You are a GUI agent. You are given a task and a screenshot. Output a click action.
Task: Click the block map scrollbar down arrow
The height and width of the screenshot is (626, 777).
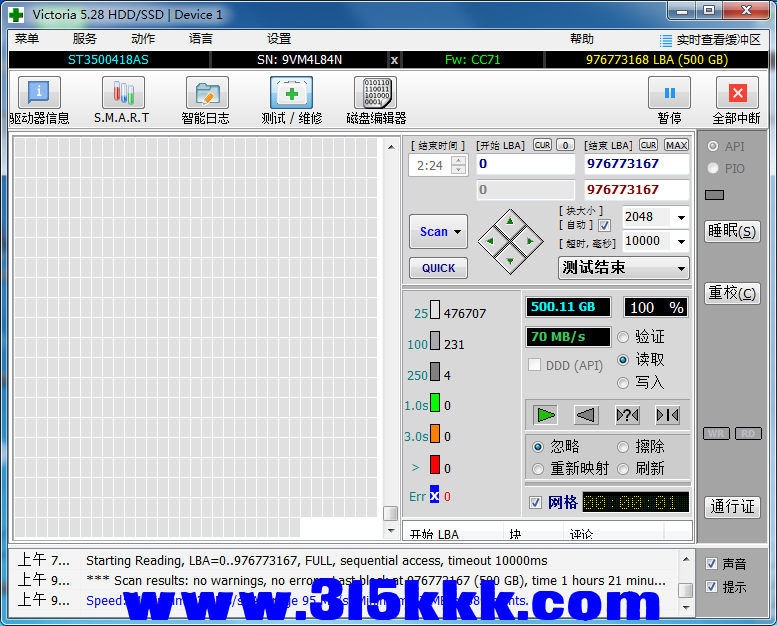(x=391, y=531)
